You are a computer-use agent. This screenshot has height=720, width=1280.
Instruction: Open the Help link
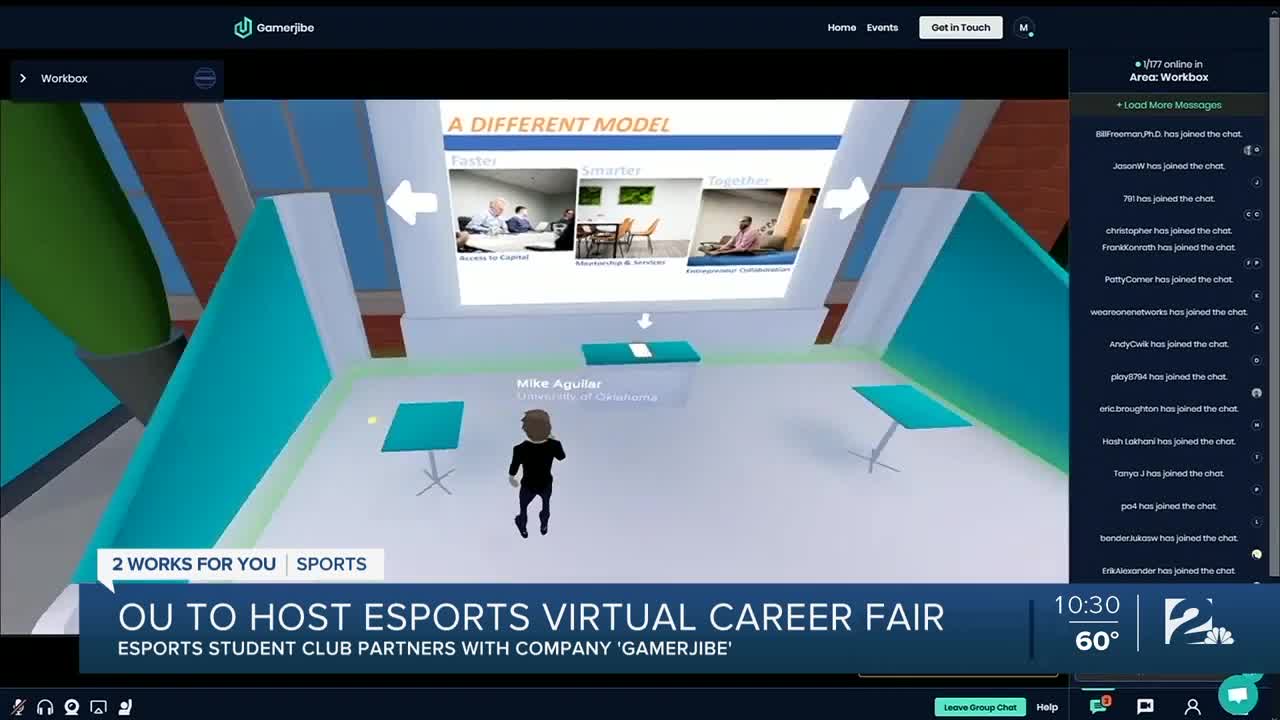click(x=1047, y=707)
